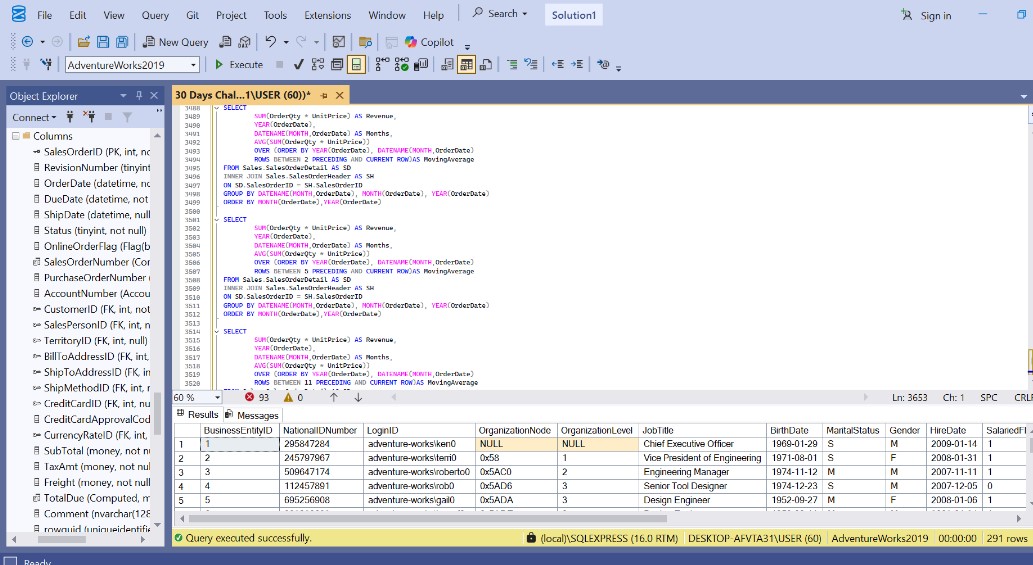Click the connect plug icon in Object Explorer

click(x=69, y=117)
